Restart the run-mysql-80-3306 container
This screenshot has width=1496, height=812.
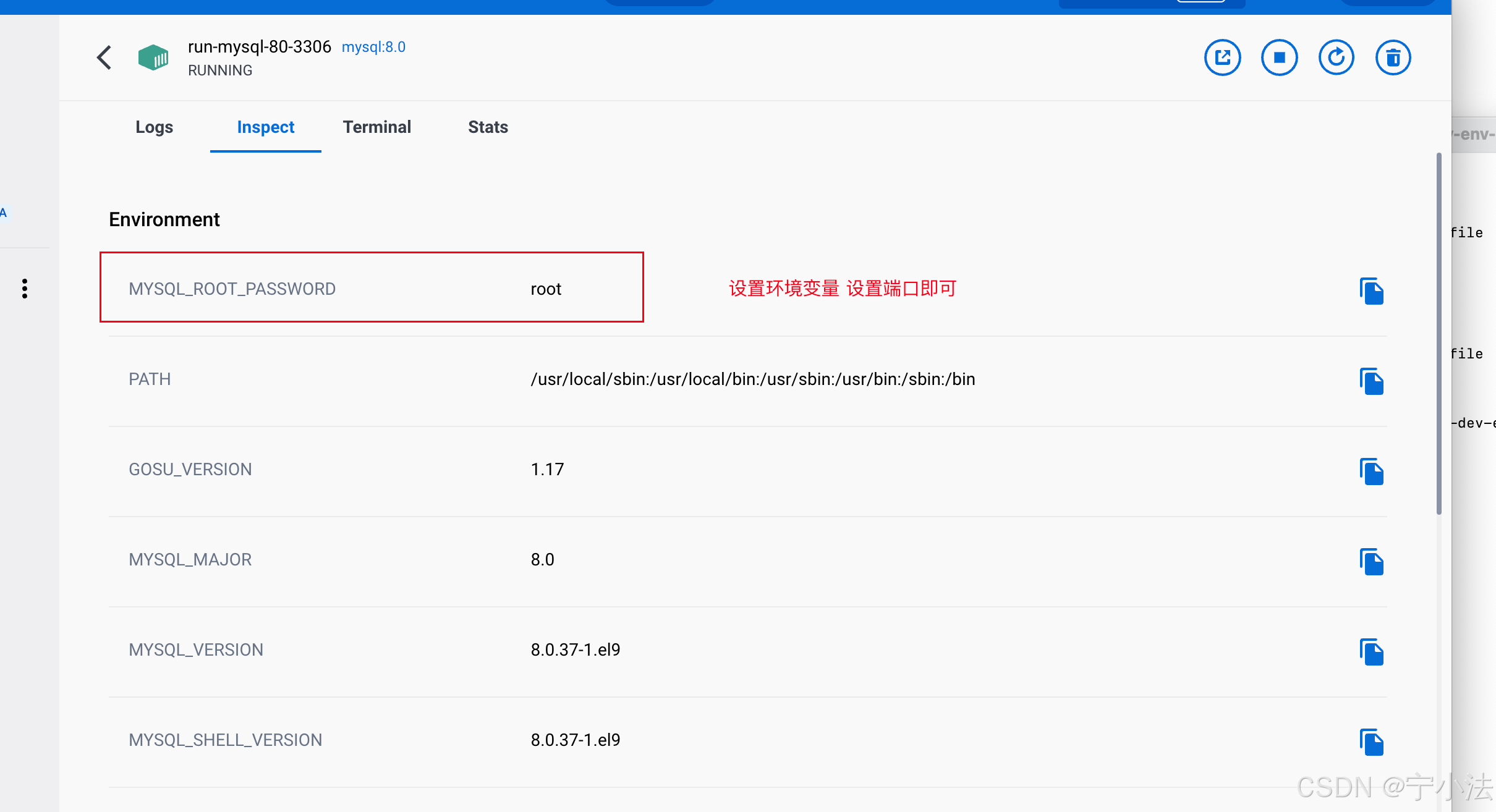click(1337, 57)
